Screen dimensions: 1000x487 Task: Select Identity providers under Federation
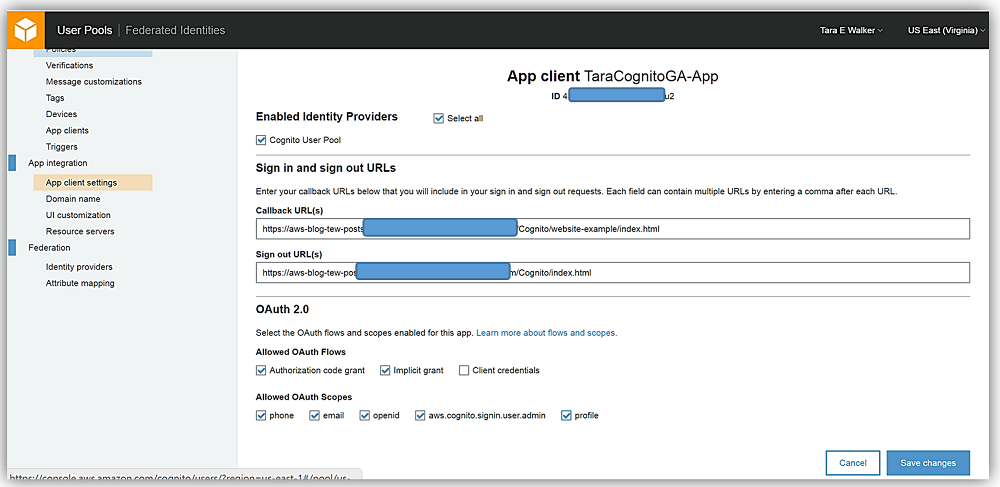coord(79,267)
